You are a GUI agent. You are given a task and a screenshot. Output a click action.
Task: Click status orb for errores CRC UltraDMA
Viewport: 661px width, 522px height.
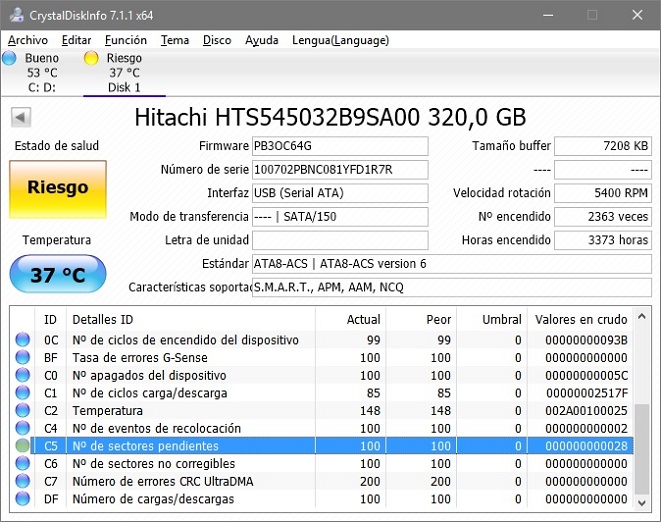(23, 481)
